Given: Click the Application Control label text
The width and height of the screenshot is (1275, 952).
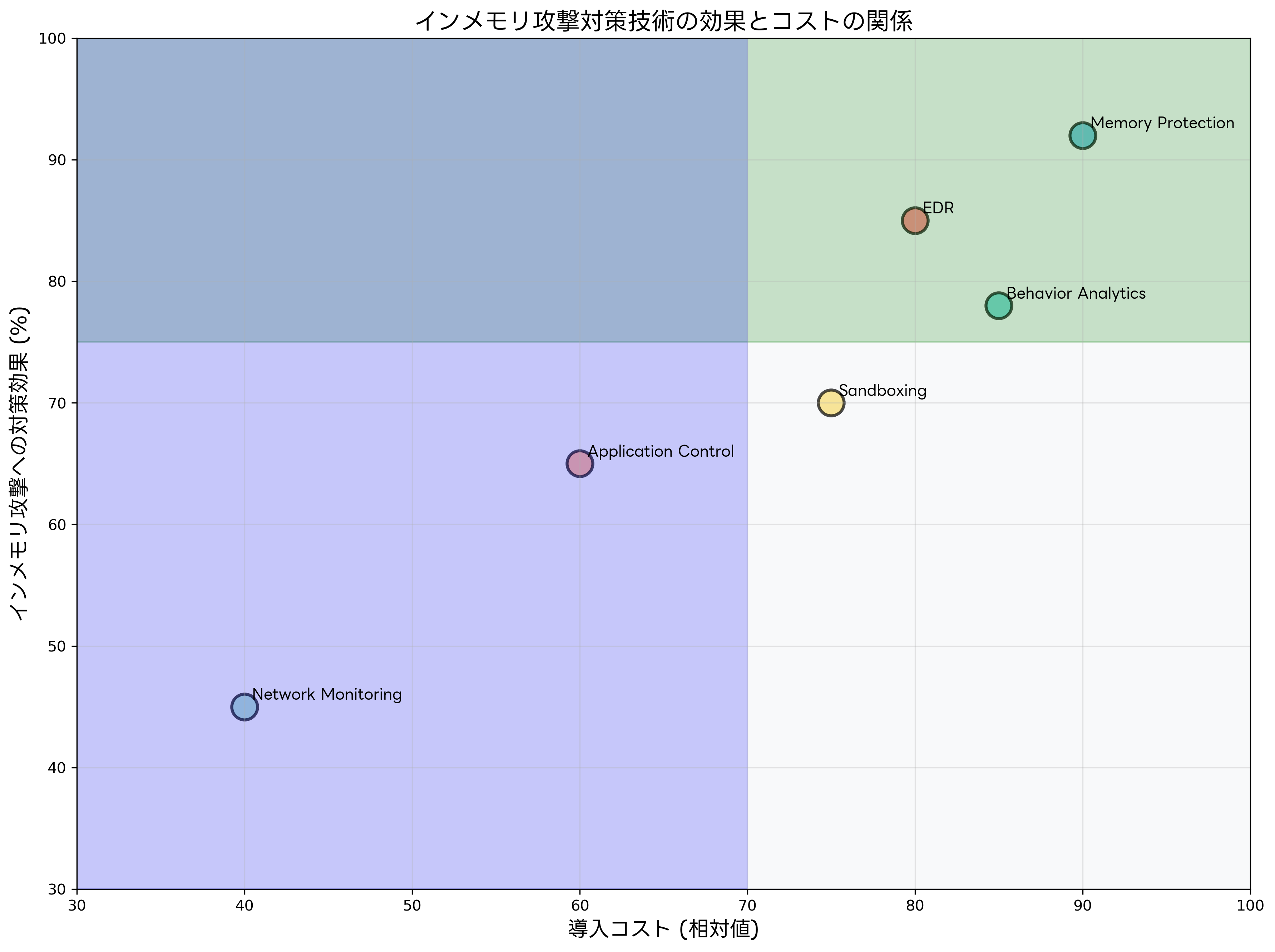Looking at the screenshot, I should pyautogui.click(x=661, y=451).
